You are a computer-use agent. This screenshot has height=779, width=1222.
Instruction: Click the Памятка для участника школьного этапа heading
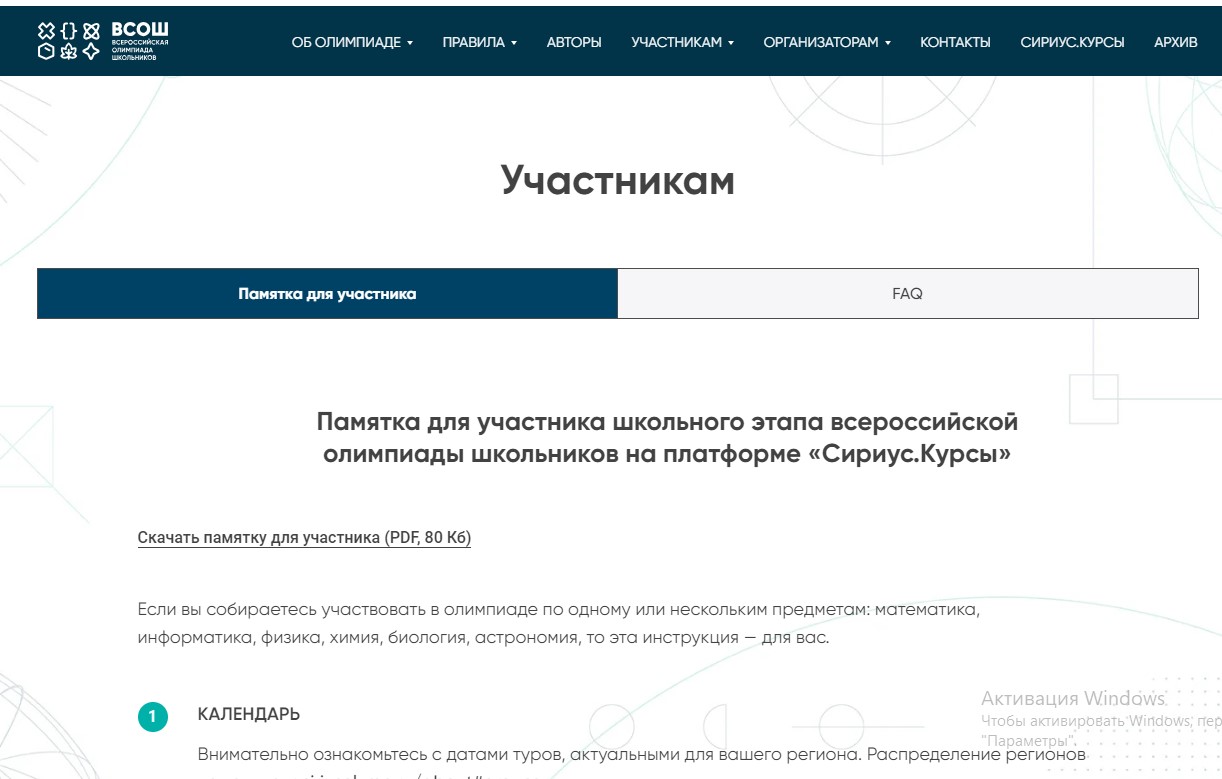coord(667,437)
